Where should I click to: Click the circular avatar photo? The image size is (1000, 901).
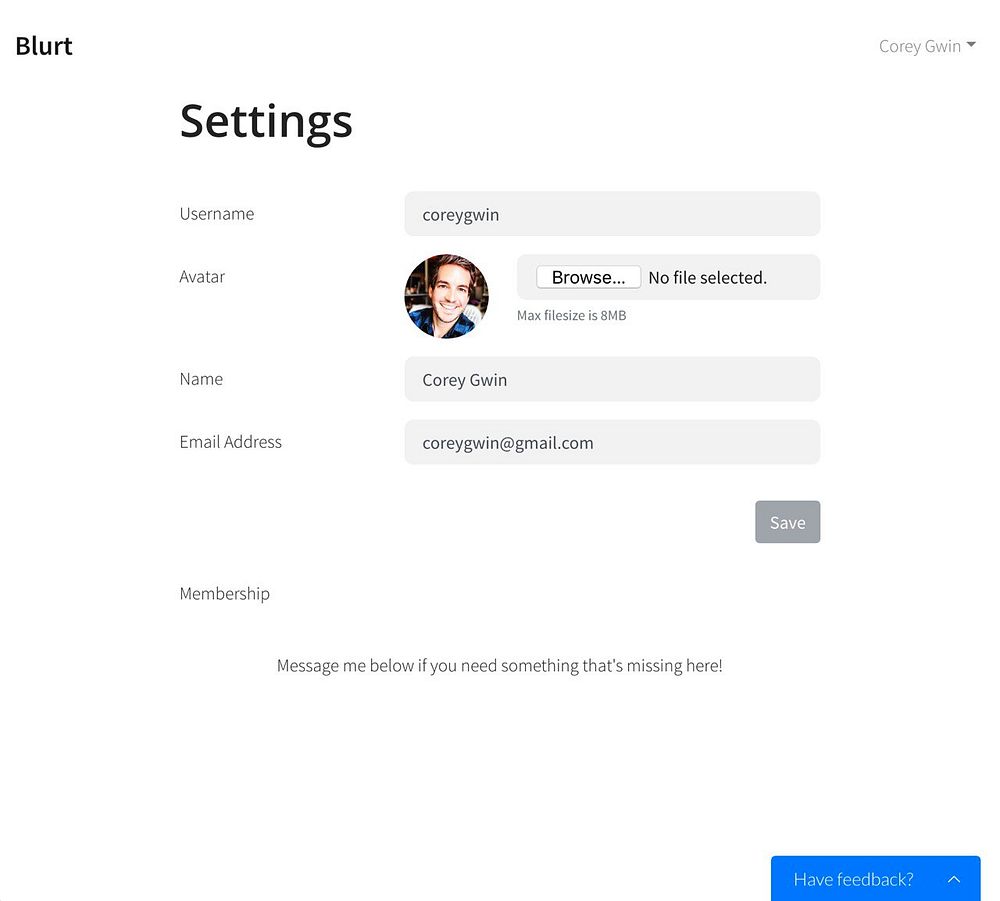point(446,297)
